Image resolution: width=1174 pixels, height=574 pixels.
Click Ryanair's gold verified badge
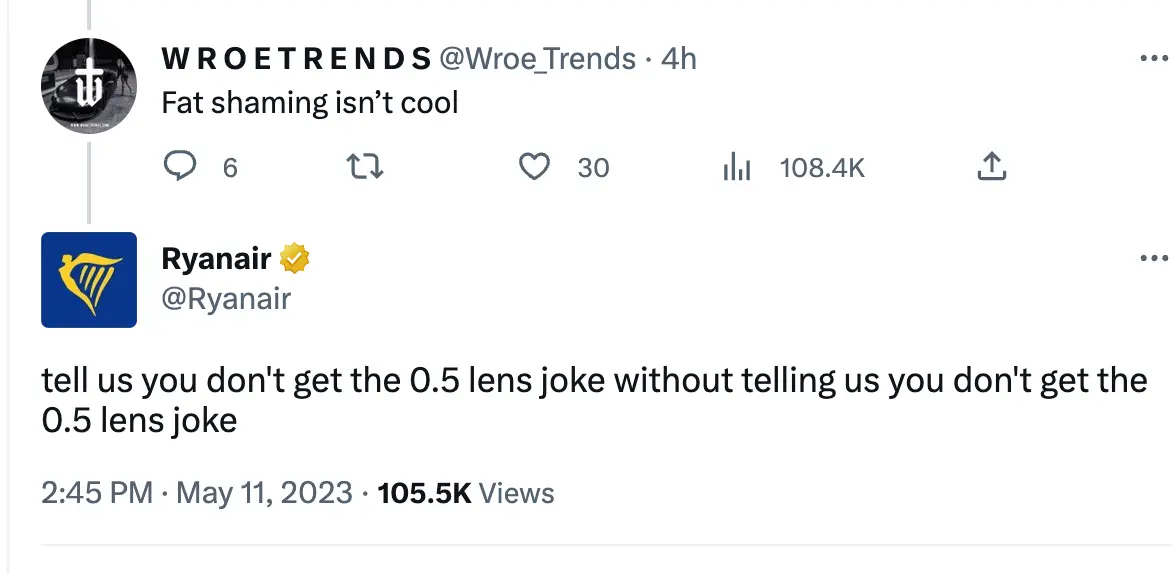[294, 259]
